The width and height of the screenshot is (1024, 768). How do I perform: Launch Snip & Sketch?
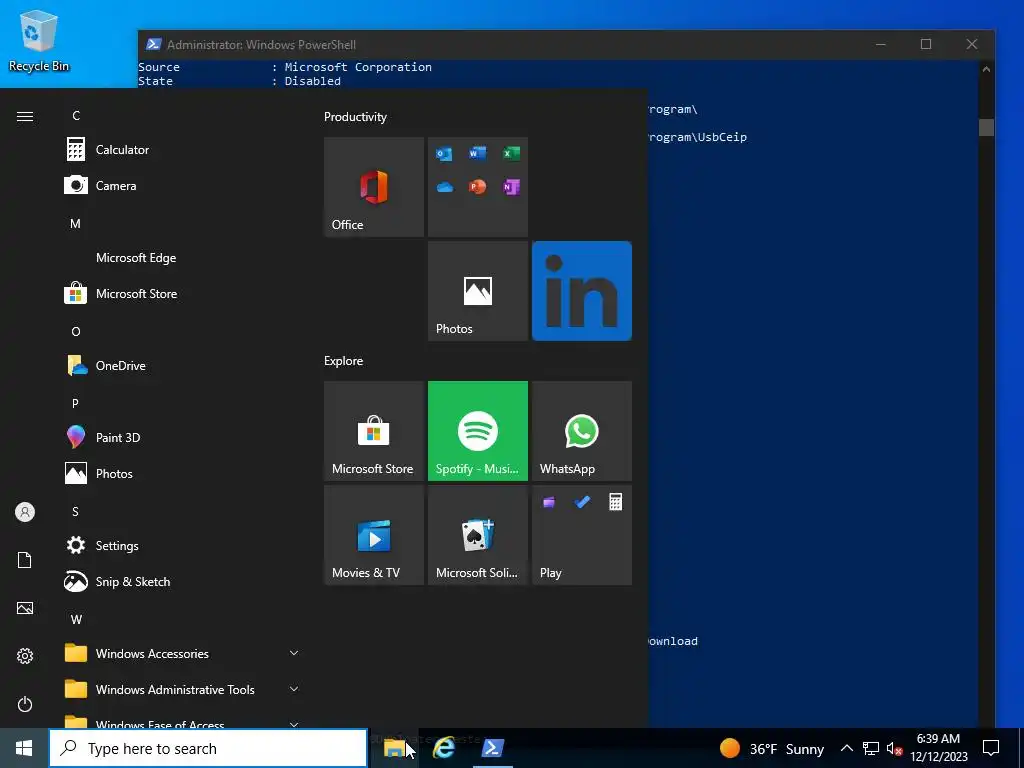click(181, 581)
